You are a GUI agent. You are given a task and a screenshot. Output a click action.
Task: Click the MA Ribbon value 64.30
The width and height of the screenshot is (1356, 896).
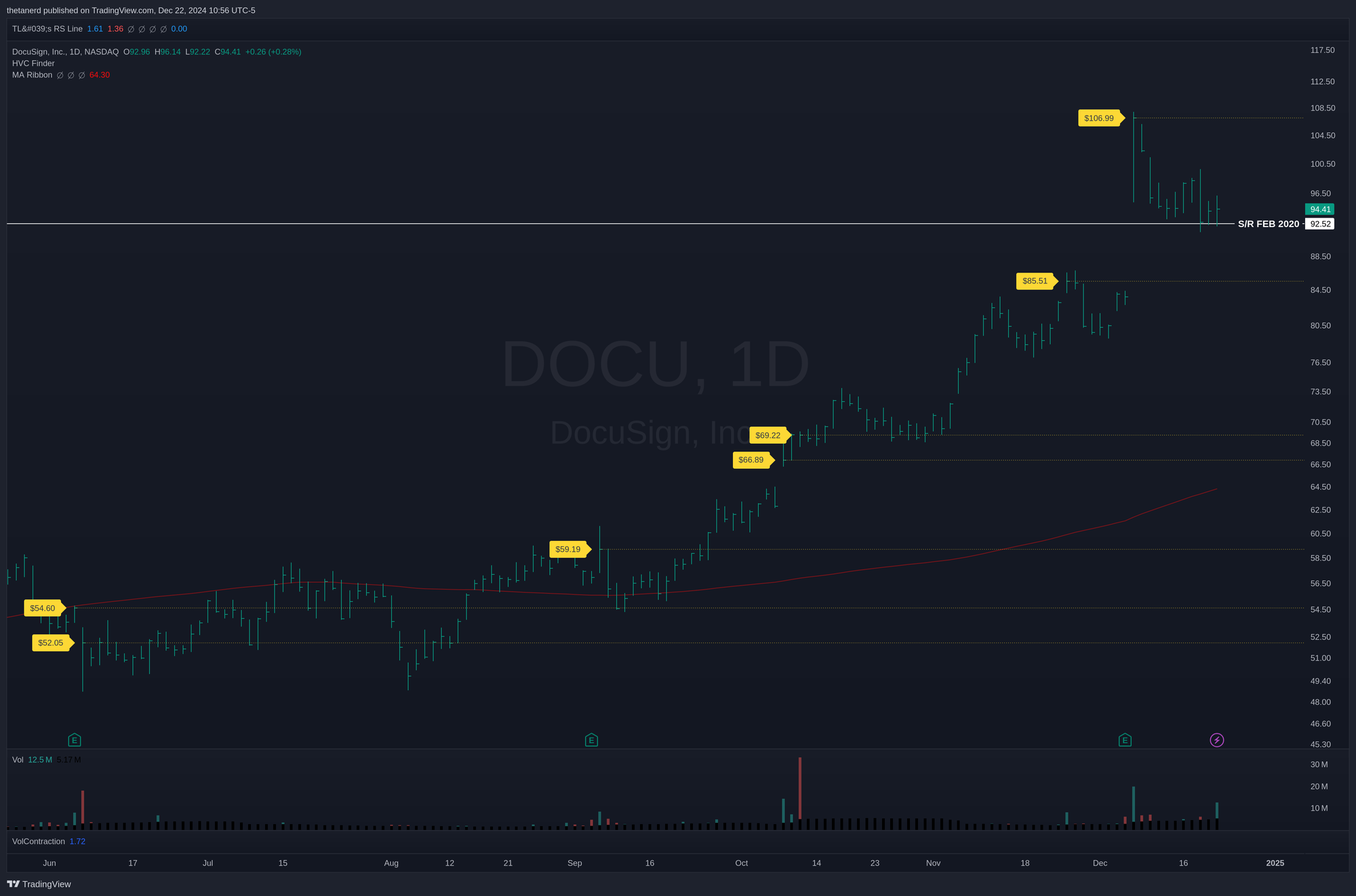click(x=100, y=75)
